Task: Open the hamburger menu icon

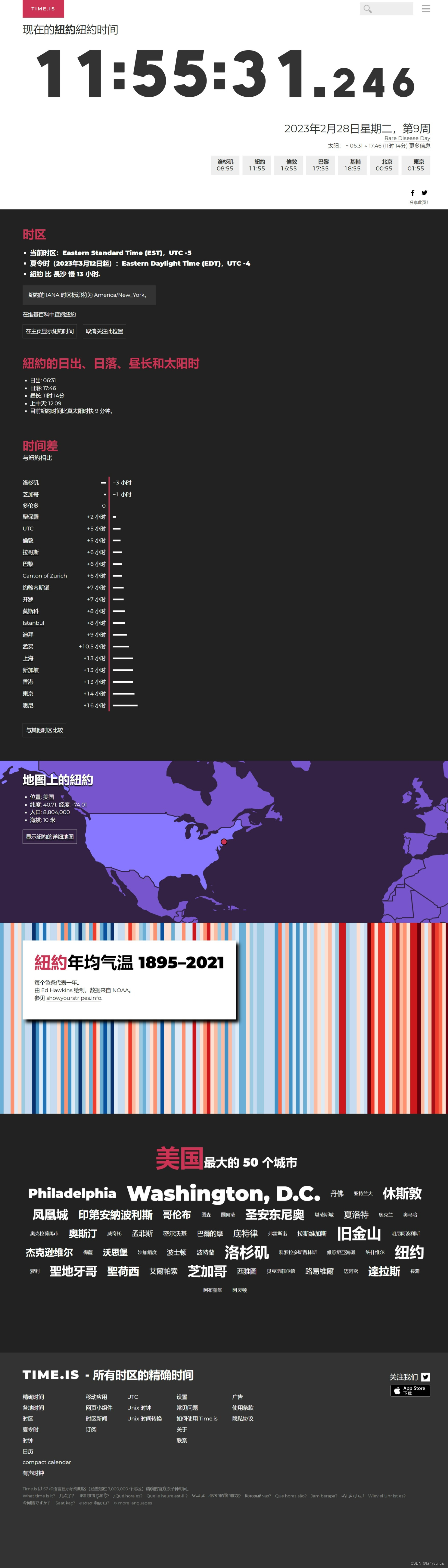Action: (x=426, y=8)
